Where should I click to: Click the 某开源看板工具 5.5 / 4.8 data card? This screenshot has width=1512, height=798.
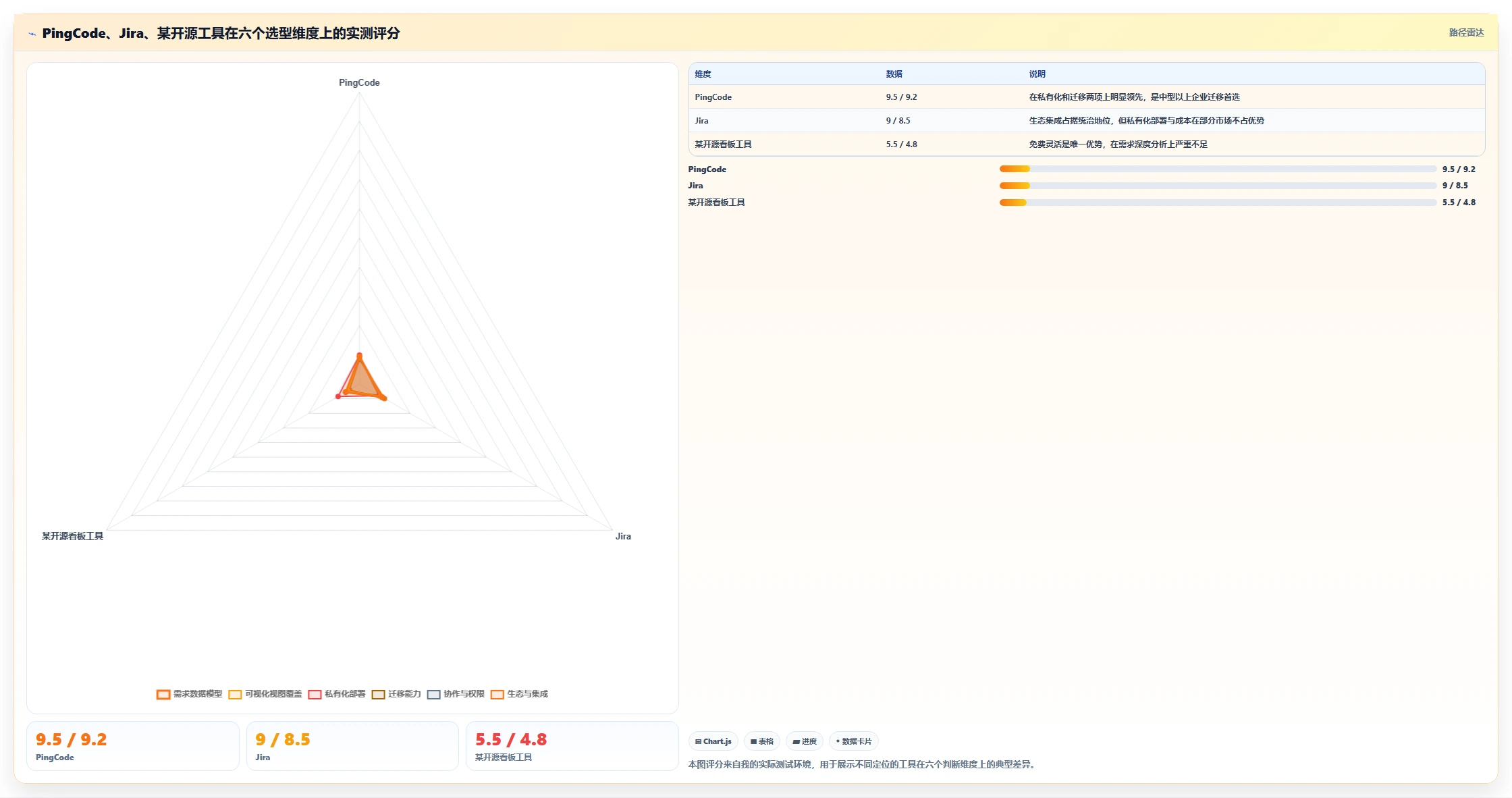572,746
